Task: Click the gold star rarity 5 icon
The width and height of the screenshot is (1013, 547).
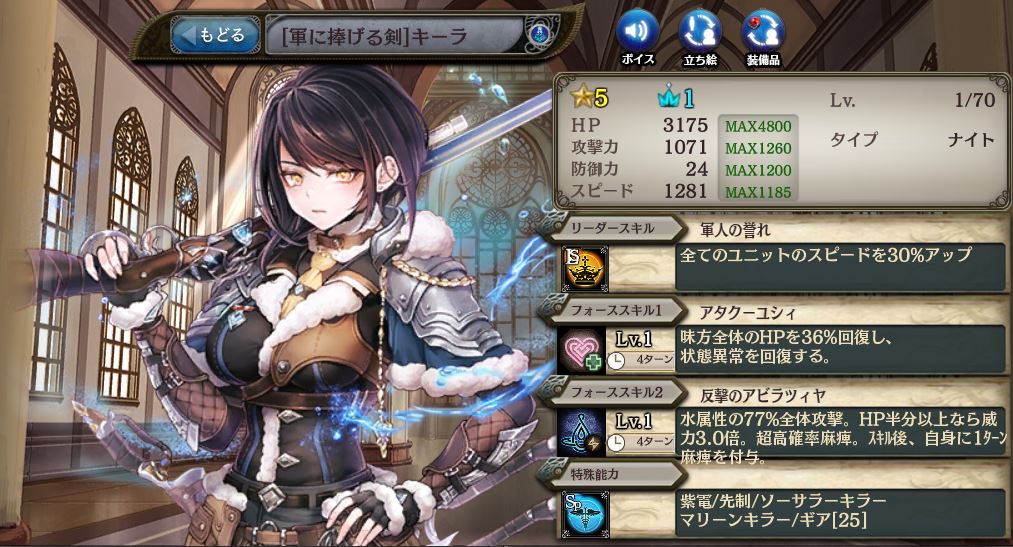Action: coord(590,98)
